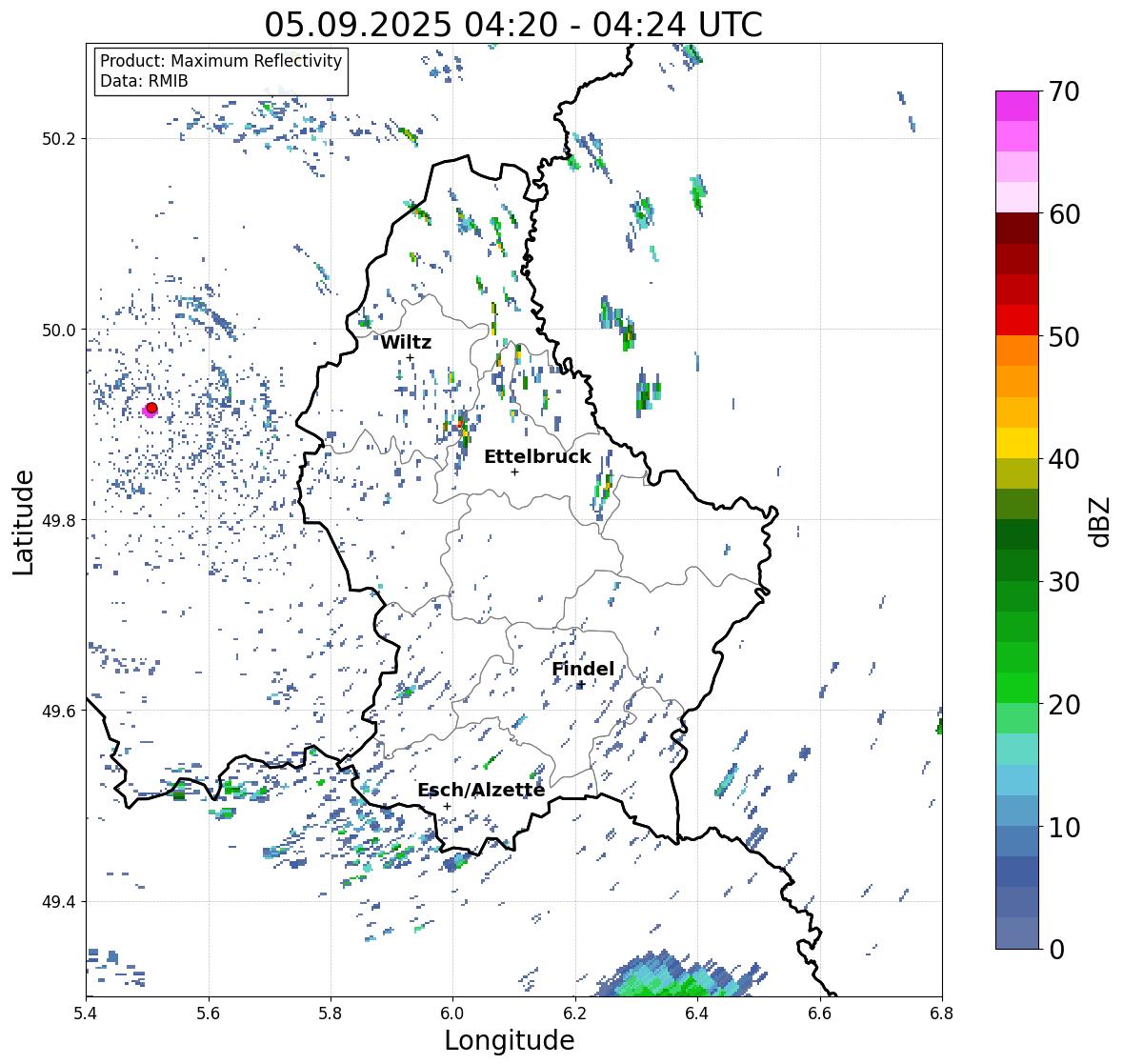Click the 50.2 latitude tick label
Screen dimensions: 1123x1064
(59, 139)
